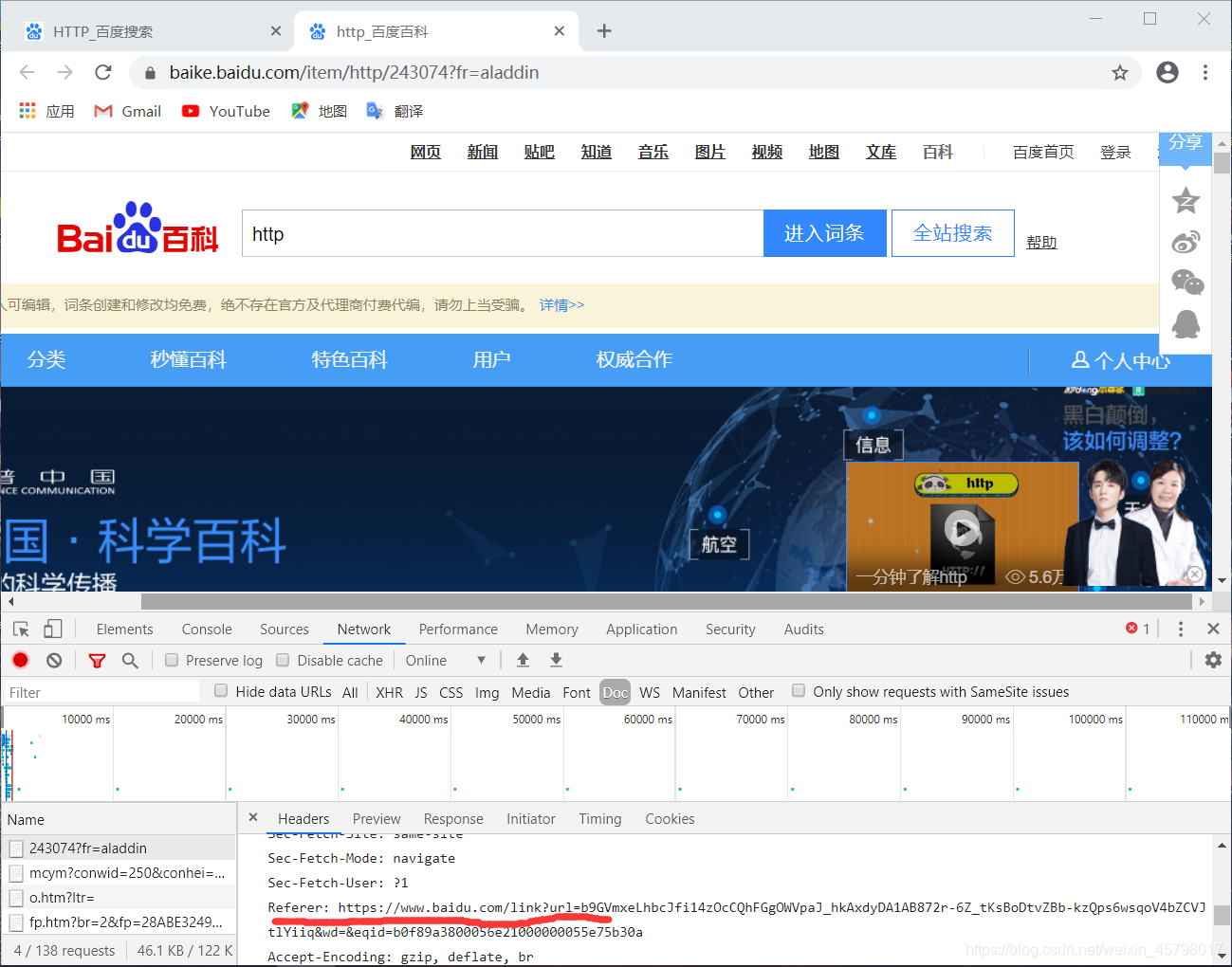Reload the page with refresh icon
1232x967 pixels.
click(x=103, y=72)
